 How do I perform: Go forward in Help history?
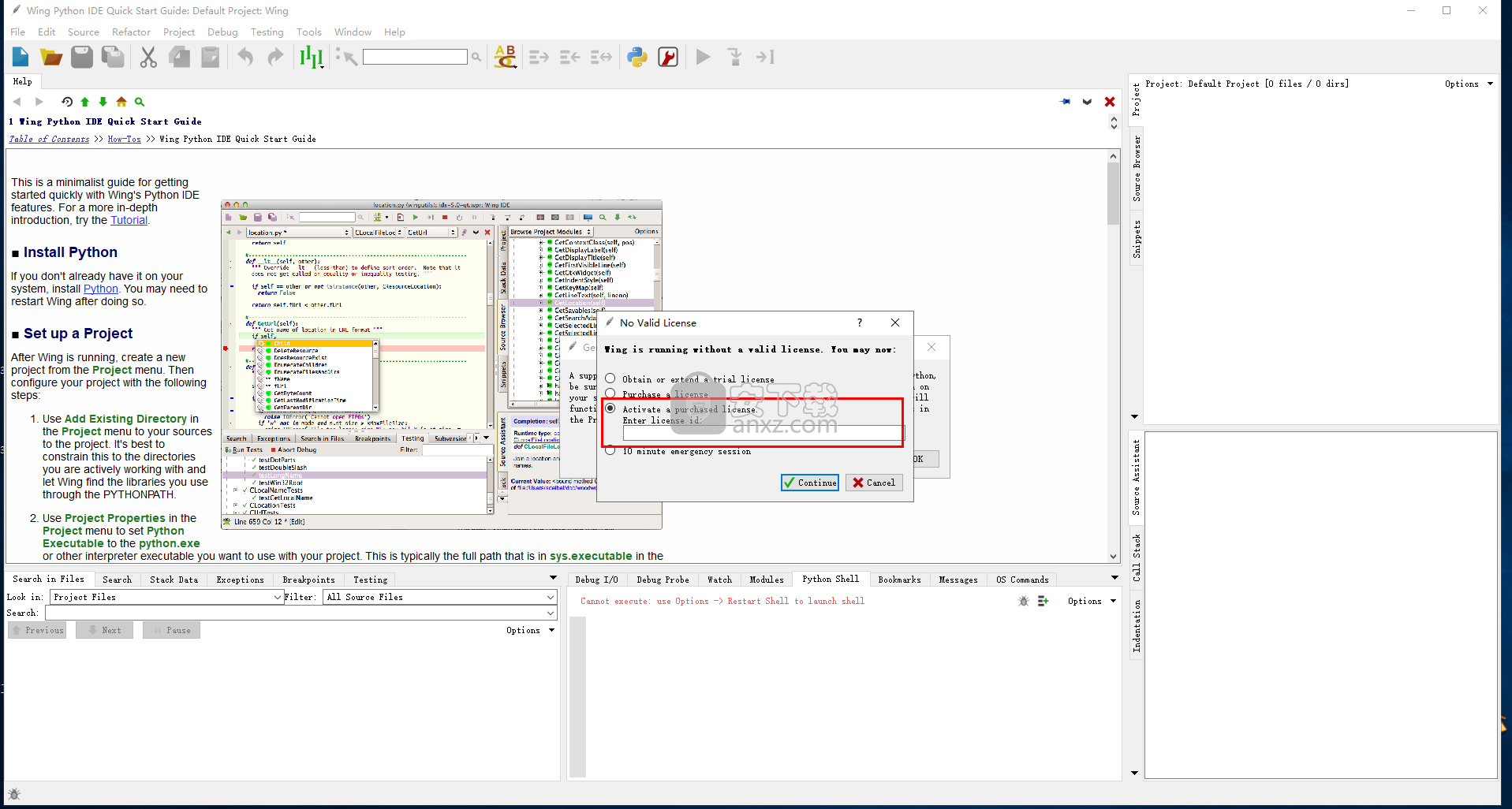tap(39, 102)
